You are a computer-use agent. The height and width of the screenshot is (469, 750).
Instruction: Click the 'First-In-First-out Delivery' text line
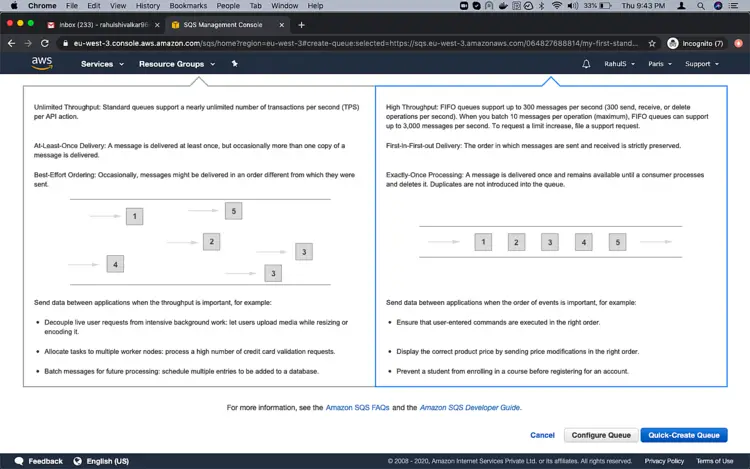pos(533,145)
